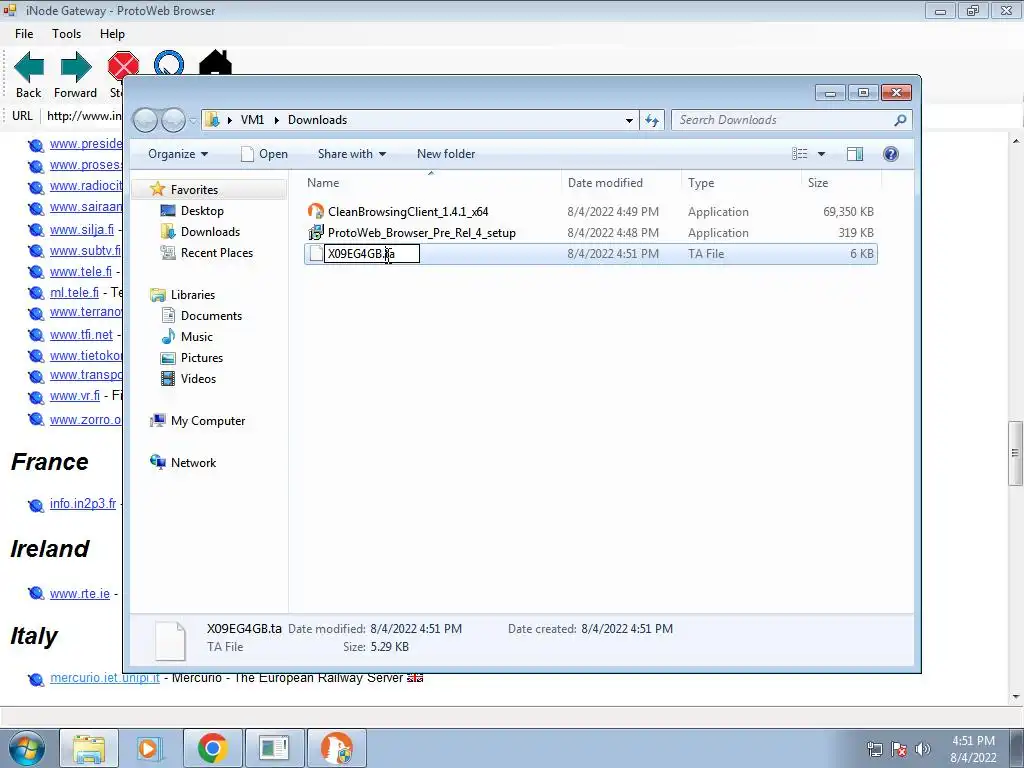This screenshot has height=768, width=1024.
Task: Open the www.tfi.net link
Action: pos(81,334)
